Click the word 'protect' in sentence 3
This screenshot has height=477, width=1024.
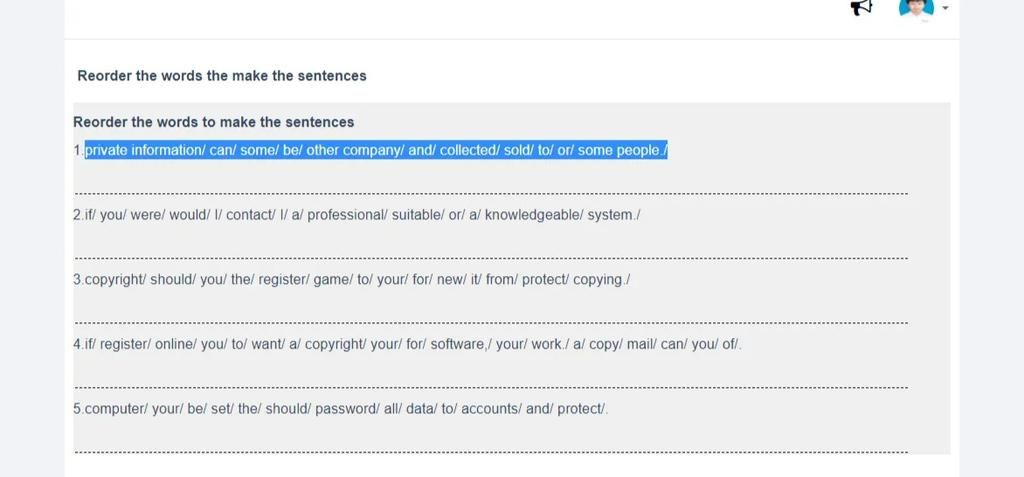coord(545,280)
